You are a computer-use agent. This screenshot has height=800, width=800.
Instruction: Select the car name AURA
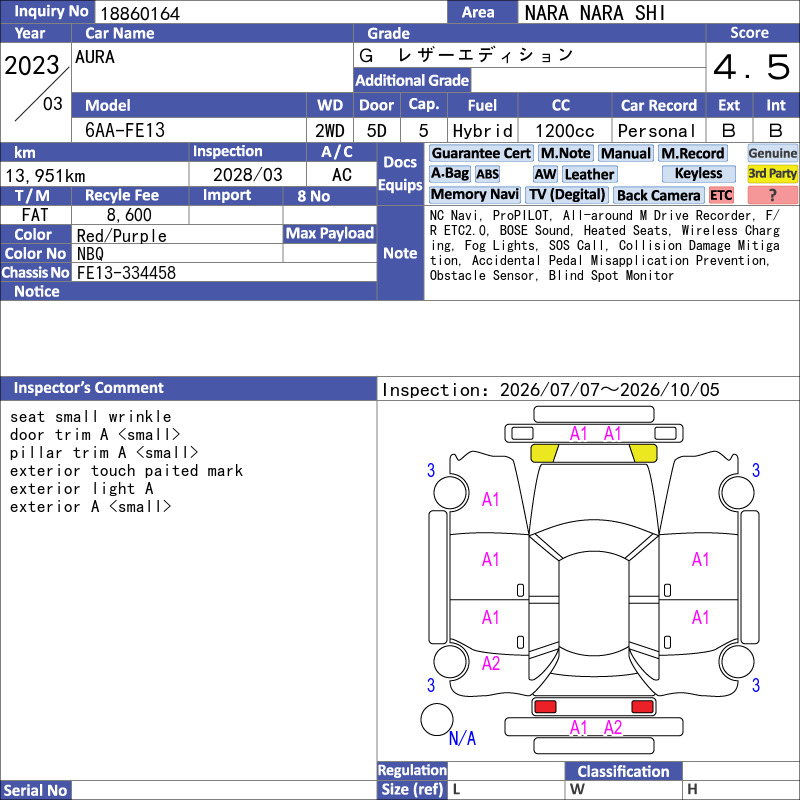(x=95, y=57)
